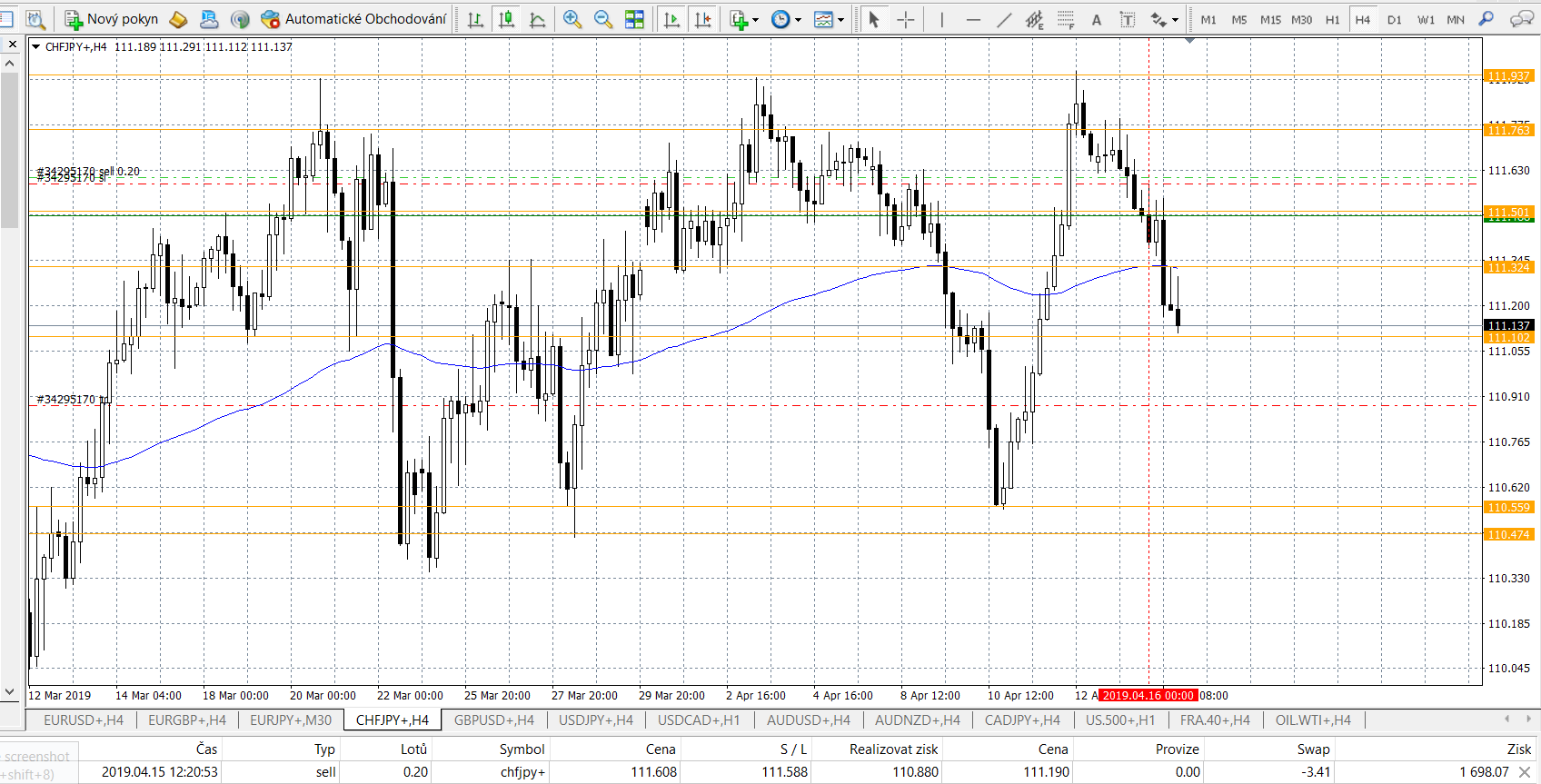Open the USDCAD+,H1 chart tab
The height and width of the screenshot is (784, 1541).
pos(699,719)
